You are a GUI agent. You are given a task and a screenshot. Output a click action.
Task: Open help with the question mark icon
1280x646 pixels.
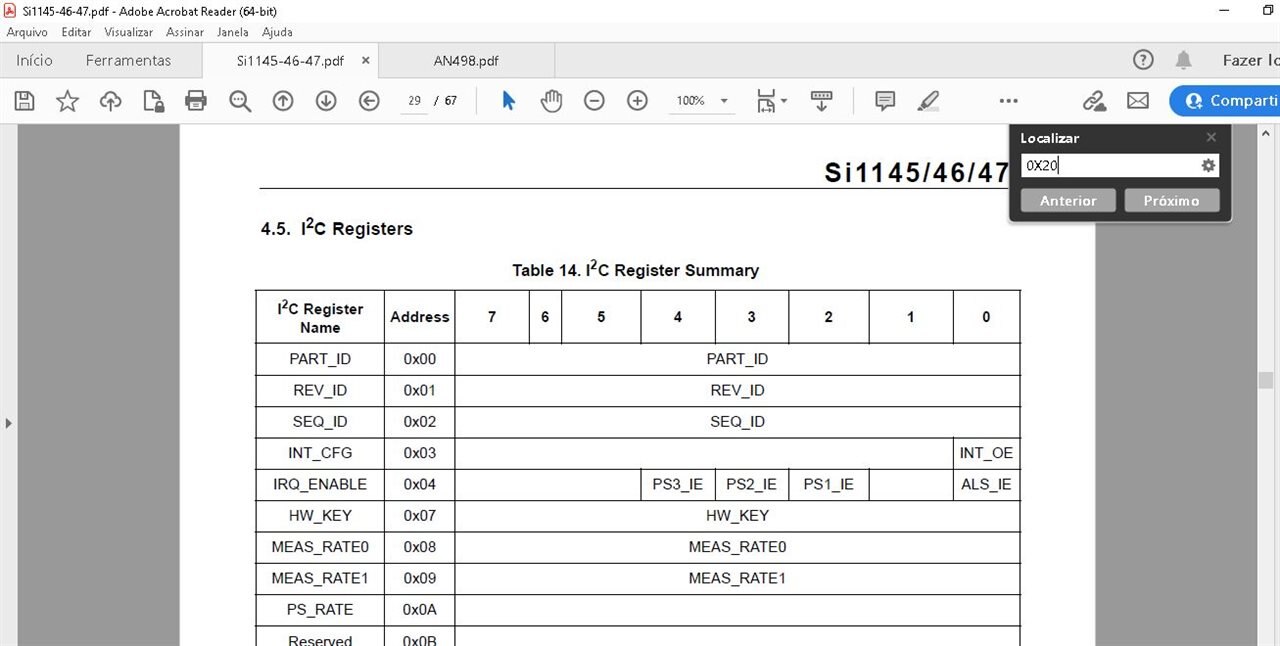coord(1143,60)
